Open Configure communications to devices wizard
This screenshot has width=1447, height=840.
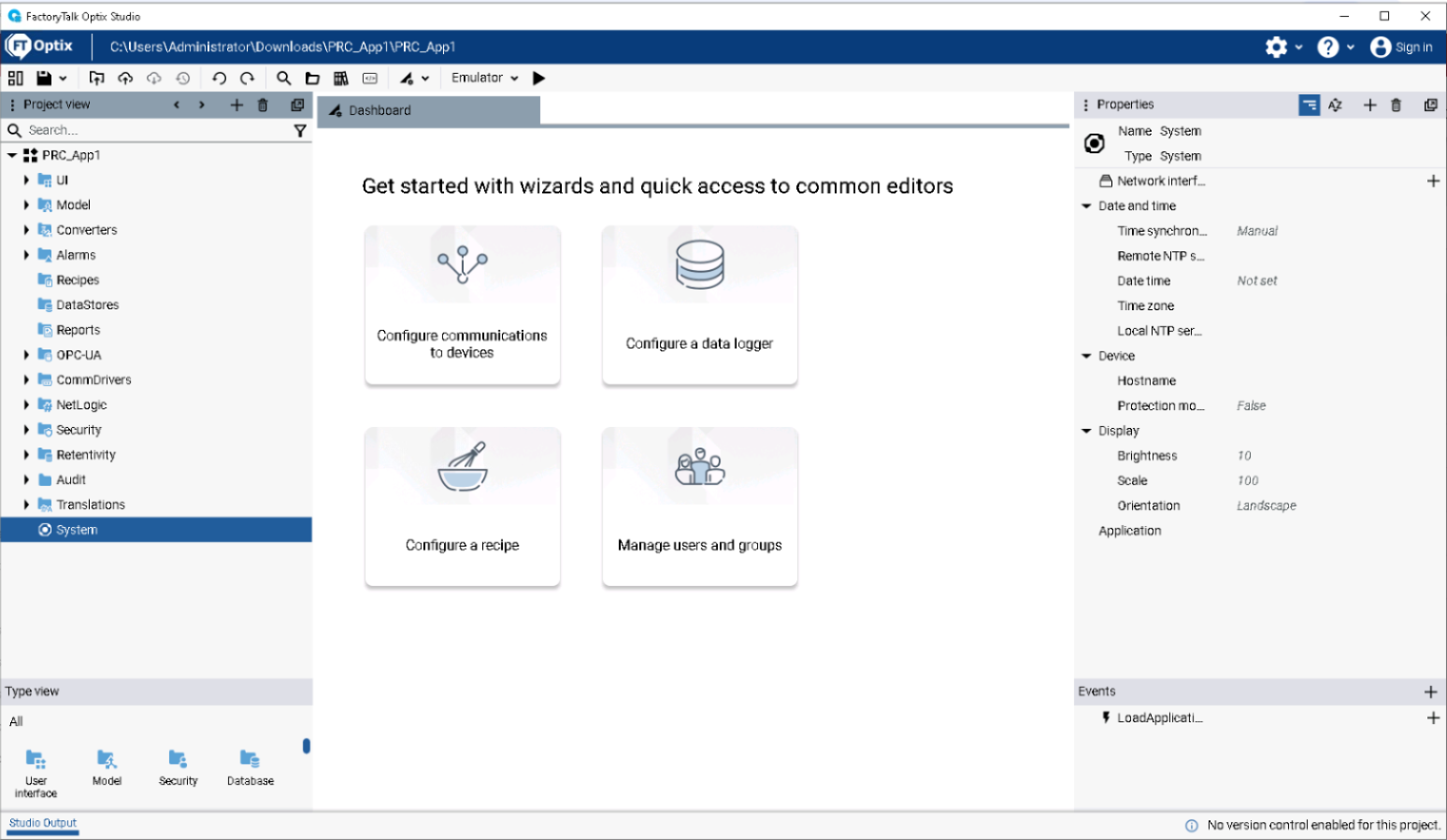tap(463, 306)
